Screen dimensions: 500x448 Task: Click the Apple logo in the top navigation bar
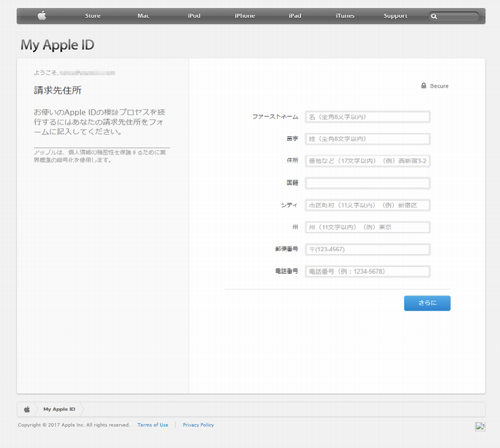(x=42, y=16)
